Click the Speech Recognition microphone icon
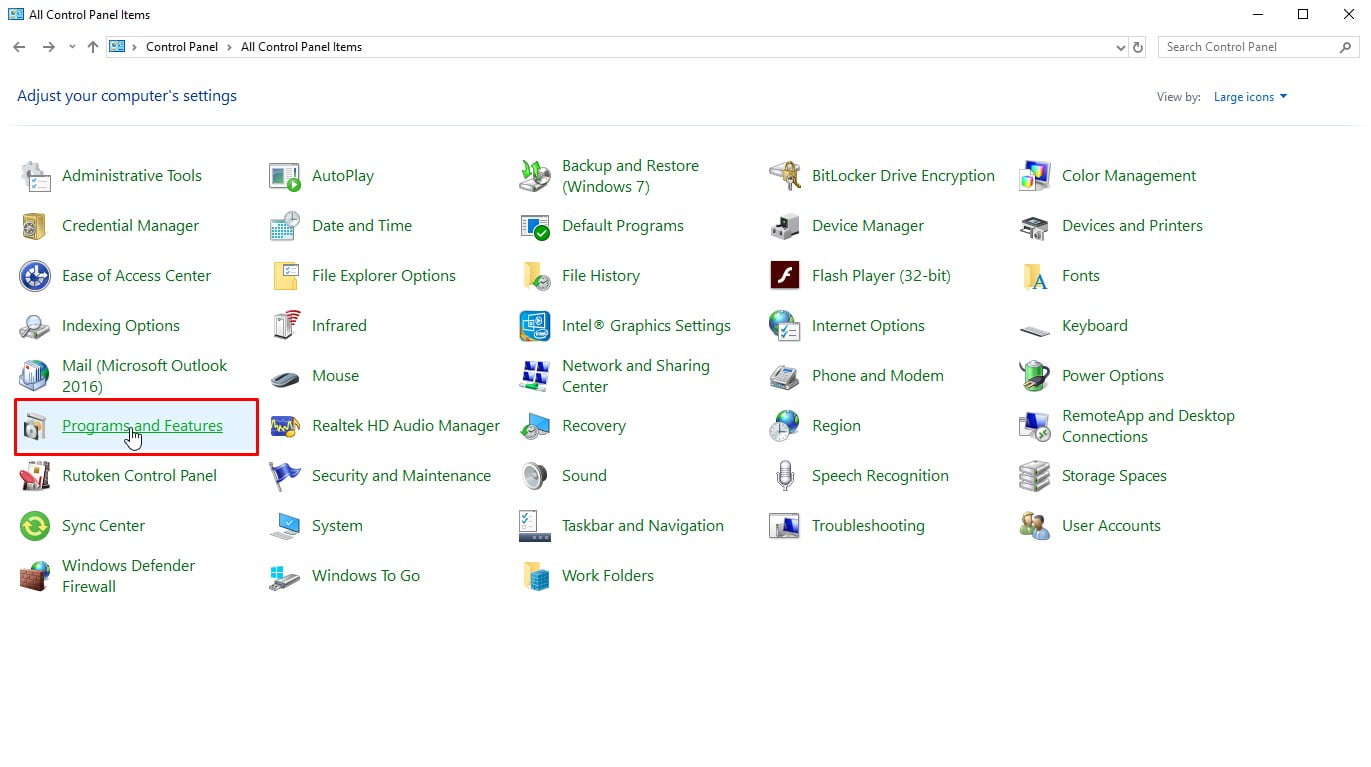Viewport: 1371px width, 767px height. (x=785, y=476)
